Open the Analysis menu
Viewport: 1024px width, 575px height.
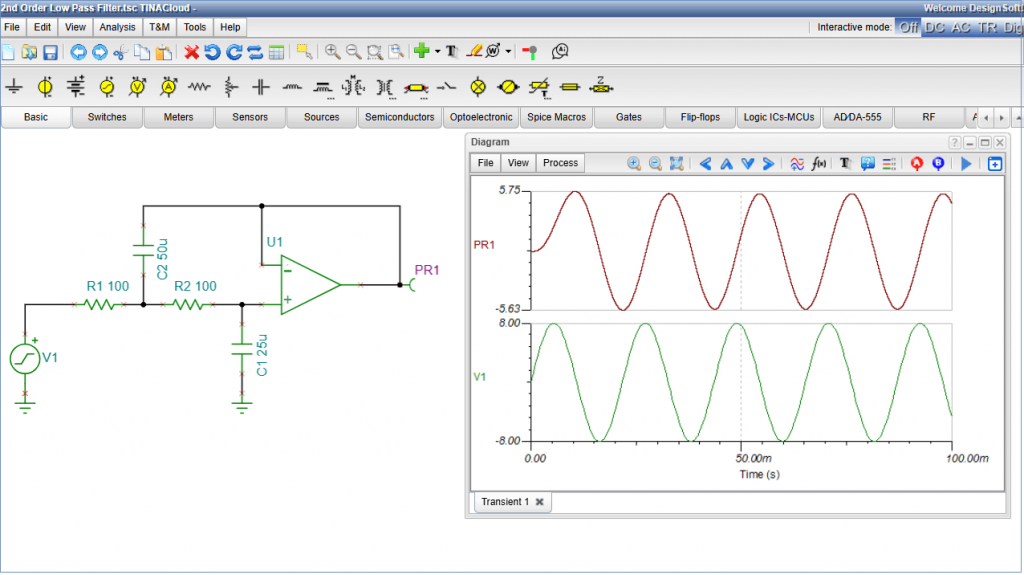pyautogui.click(x=117, y=27)
